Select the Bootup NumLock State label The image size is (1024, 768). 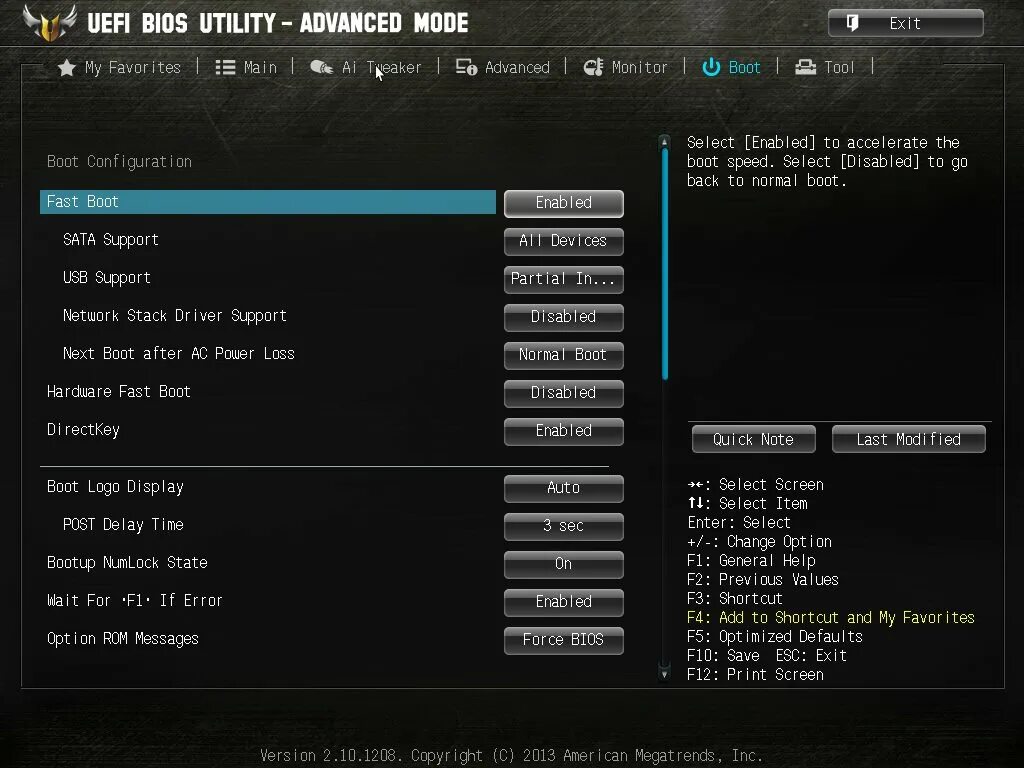point(127,562)
